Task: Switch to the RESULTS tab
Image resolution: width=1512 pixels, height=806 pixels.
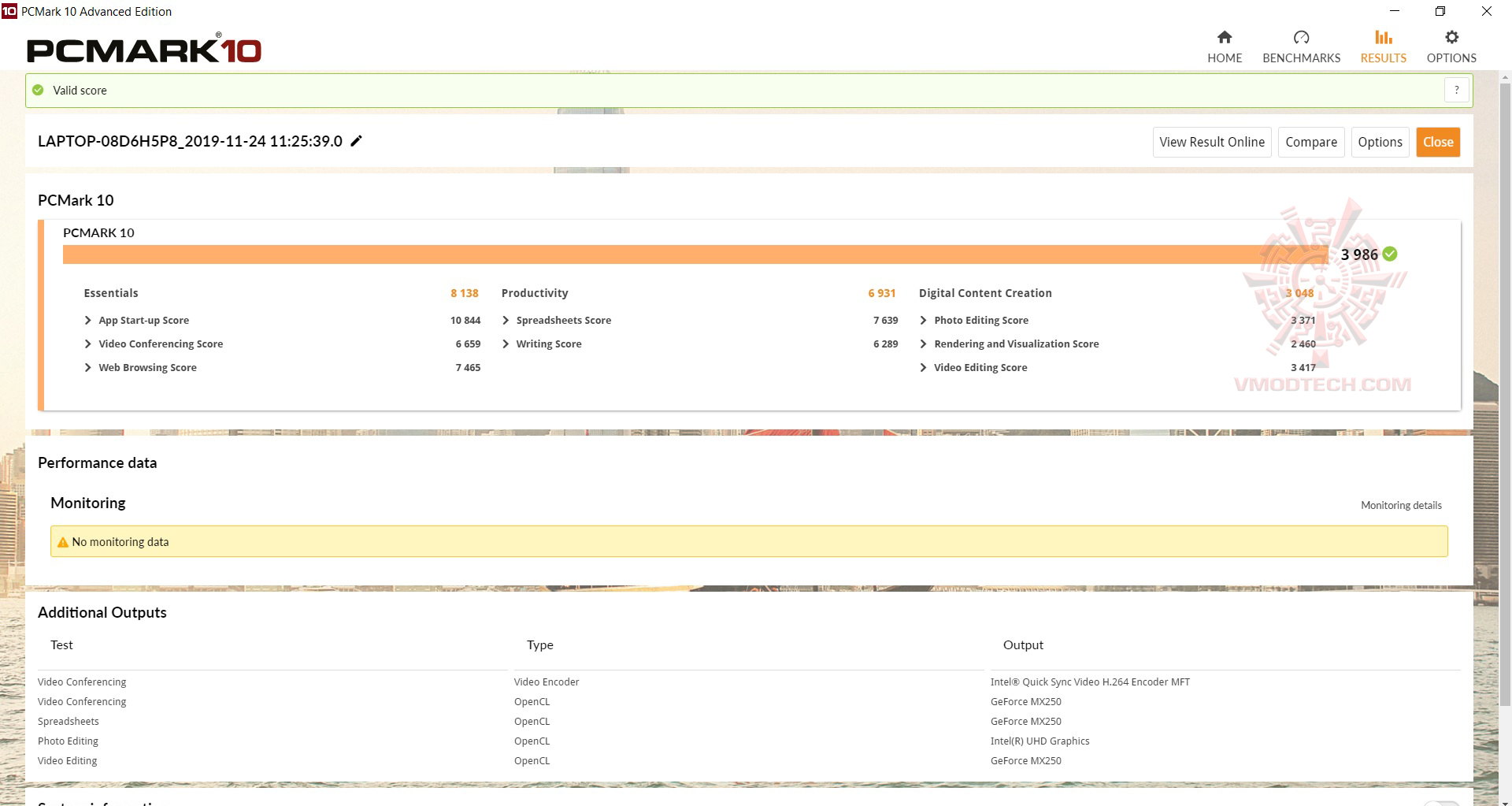Action: [1383, 47]
